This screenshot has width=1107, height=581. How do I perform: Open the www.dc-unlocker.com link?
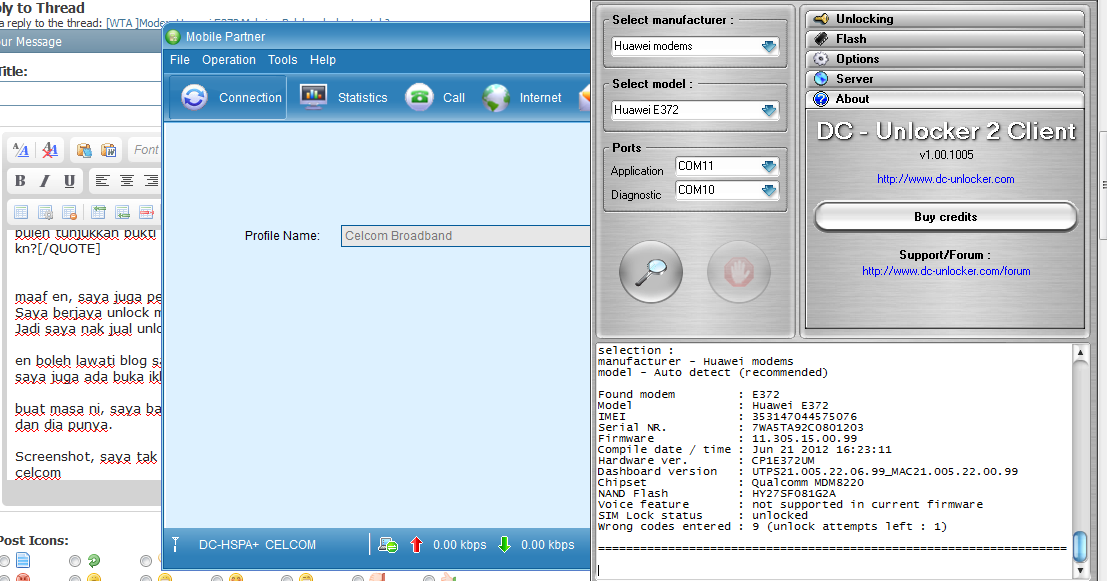click(x=945, y=179)
